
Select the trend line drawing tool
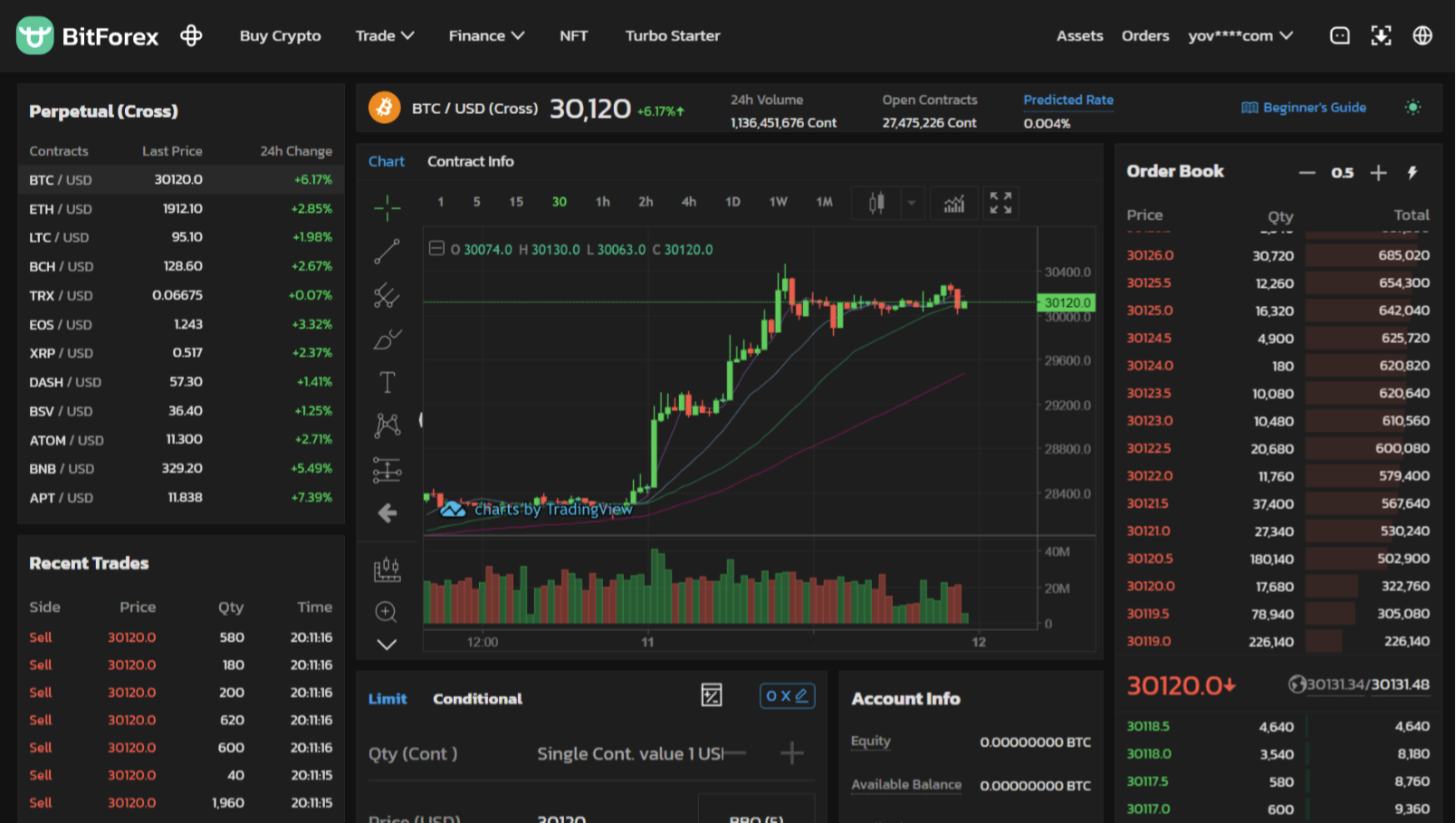pos(387,252)
